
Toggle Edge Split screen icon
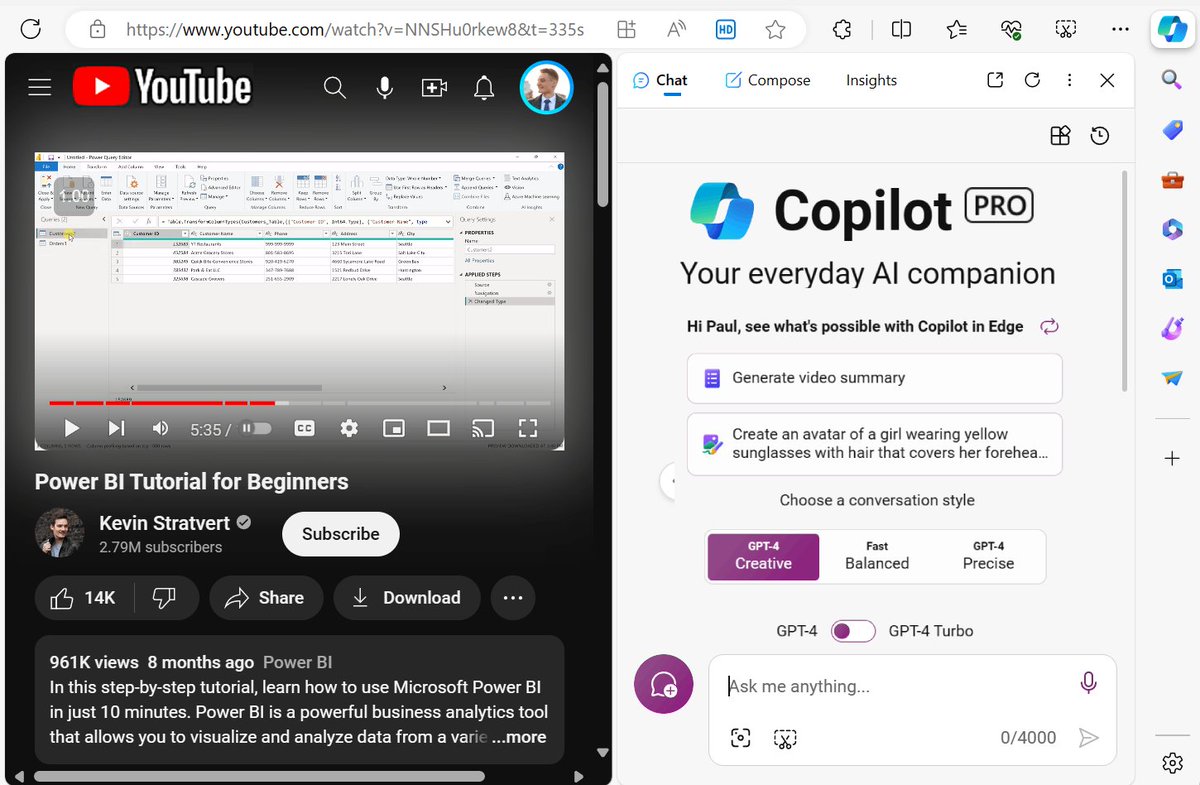coord(901,29)
